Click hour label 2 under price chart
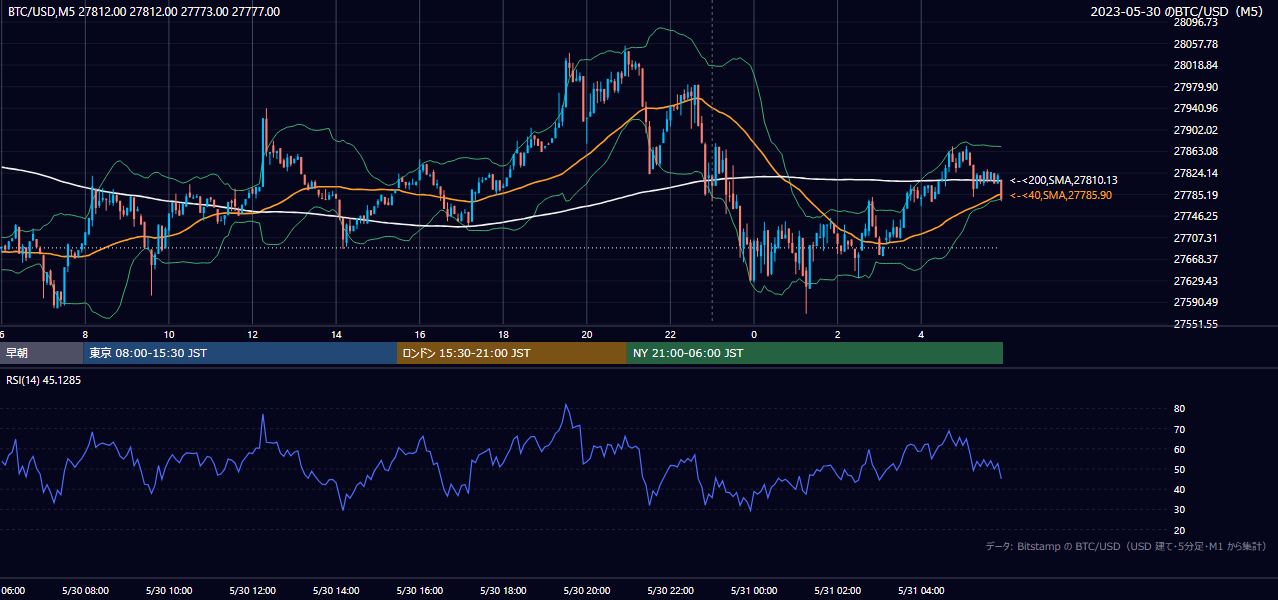Screen dimensions: 1278x600 (x=838, y=335)
